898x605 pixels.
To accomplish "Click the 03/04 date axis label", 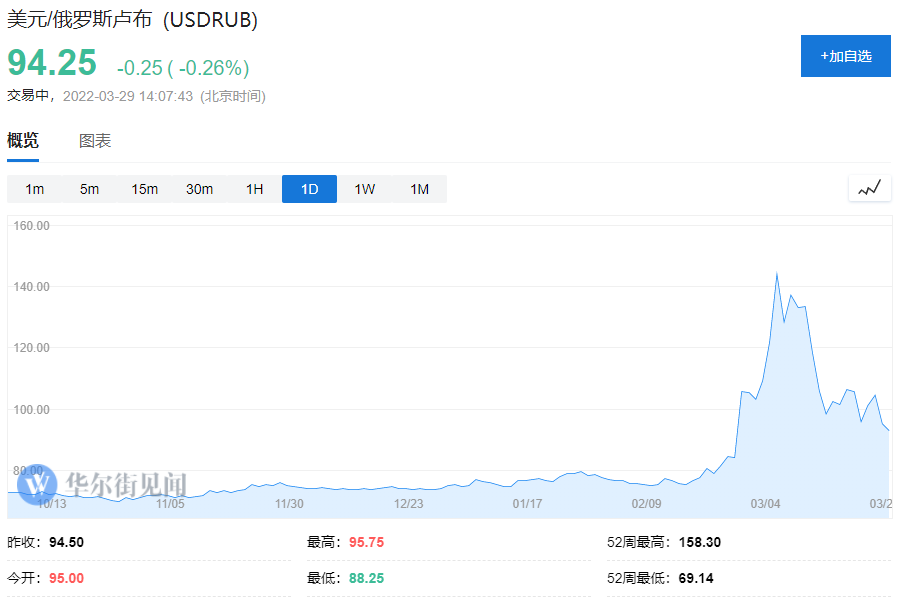I will 766,504.
